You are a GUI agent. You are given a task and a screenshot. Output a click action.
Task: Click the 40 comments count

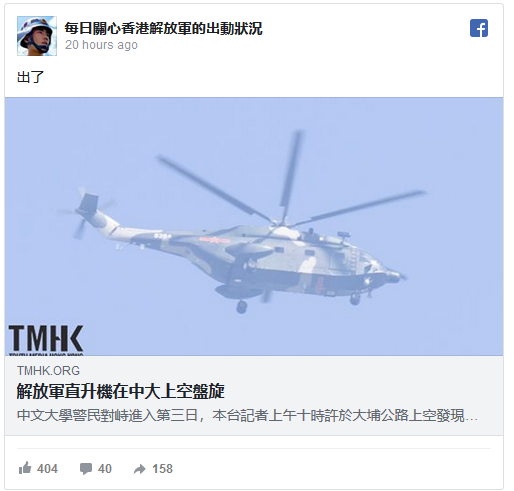pyautogui.click(x=105, y=469)
